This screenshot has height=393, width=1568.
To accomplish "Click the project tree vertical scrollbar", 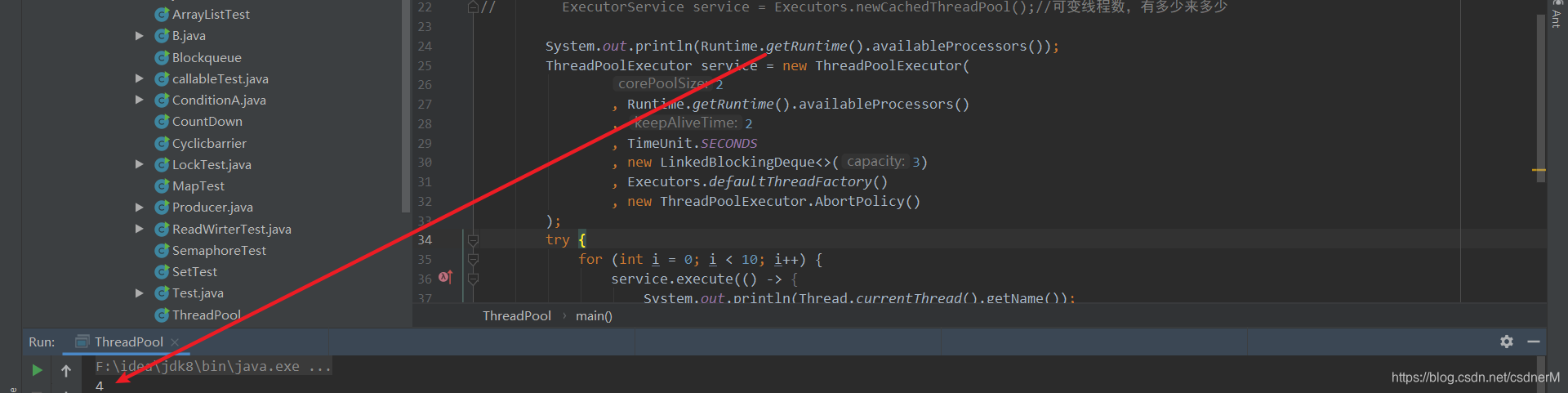I will click(x=406, y=106).
